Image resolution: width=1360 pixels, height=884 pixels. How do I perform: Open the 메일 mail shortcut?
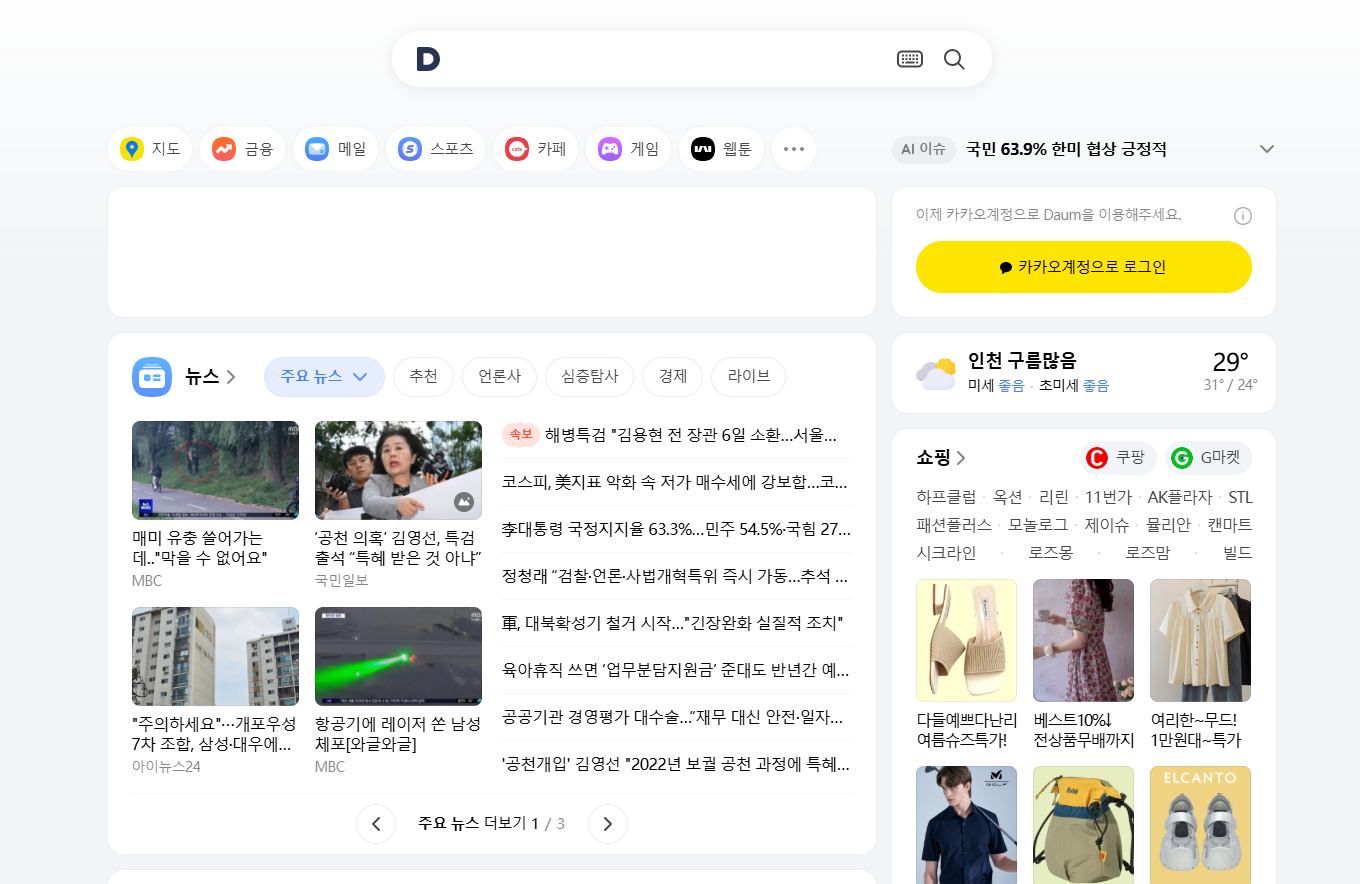pyautogui.click(x=336, y=149)
